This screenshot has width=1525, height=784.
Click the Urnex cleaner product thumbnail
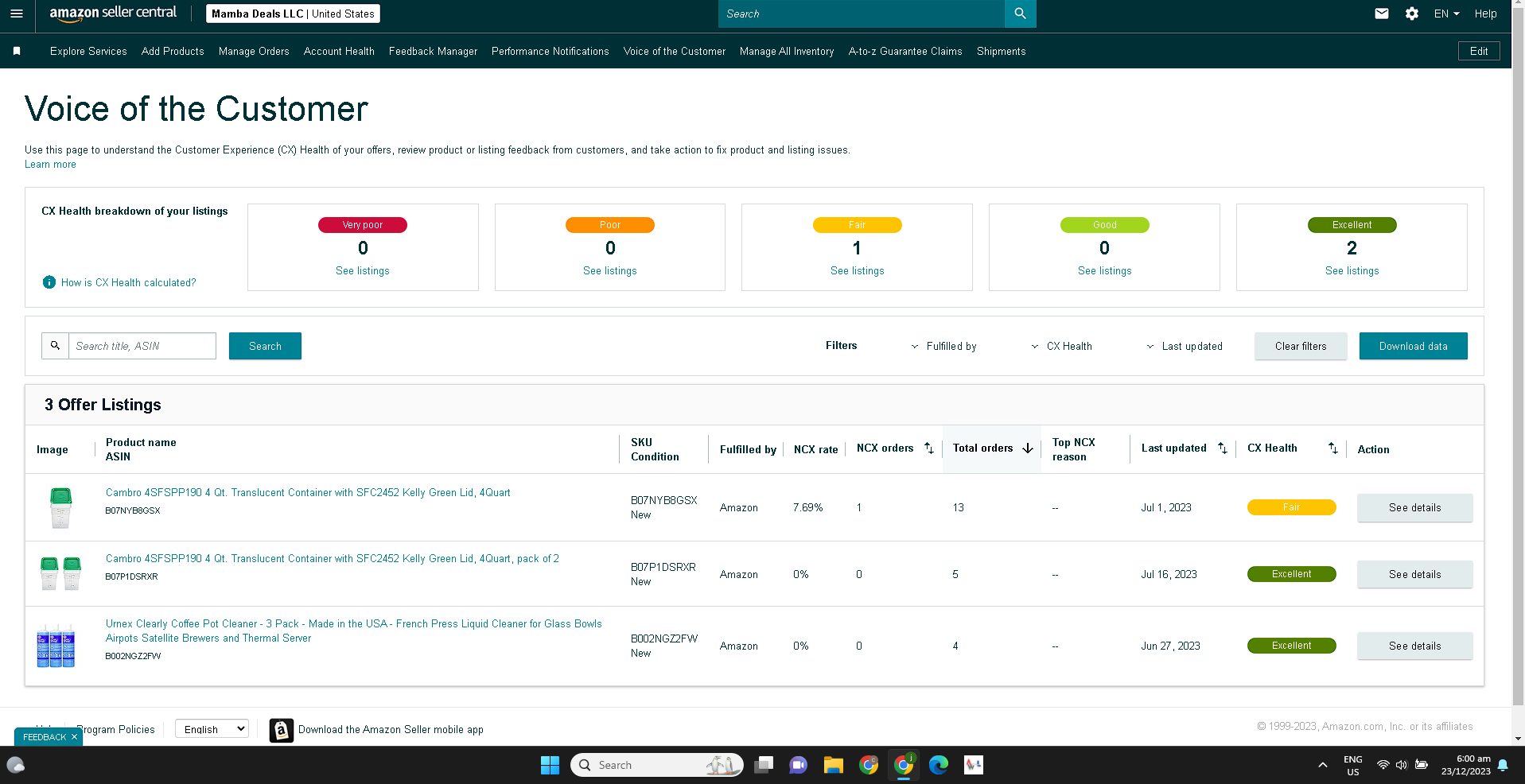coord(56,646)
